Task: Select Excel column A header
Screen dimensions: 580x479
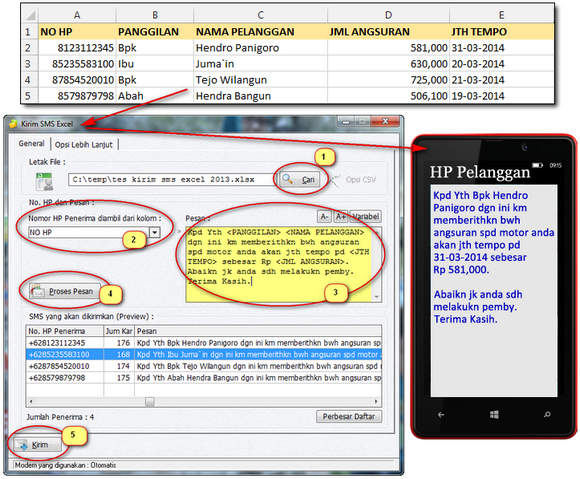Action: 77,15
